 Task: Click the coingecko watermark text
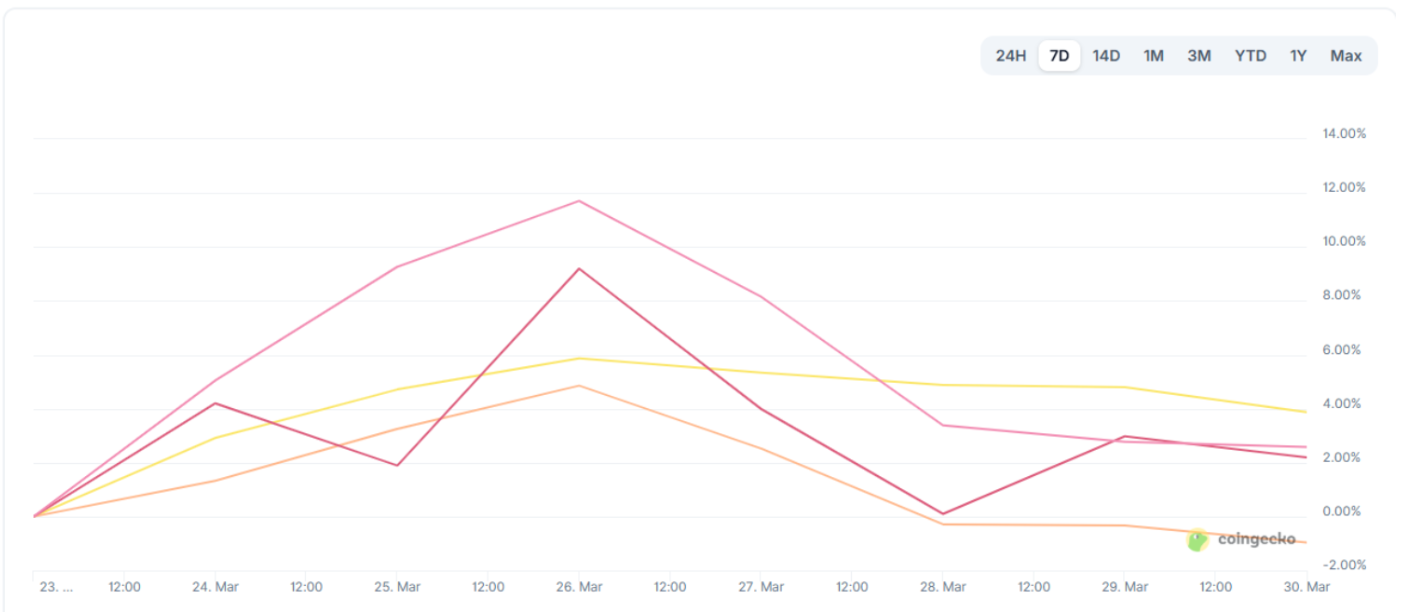[x=1256, y=540]
